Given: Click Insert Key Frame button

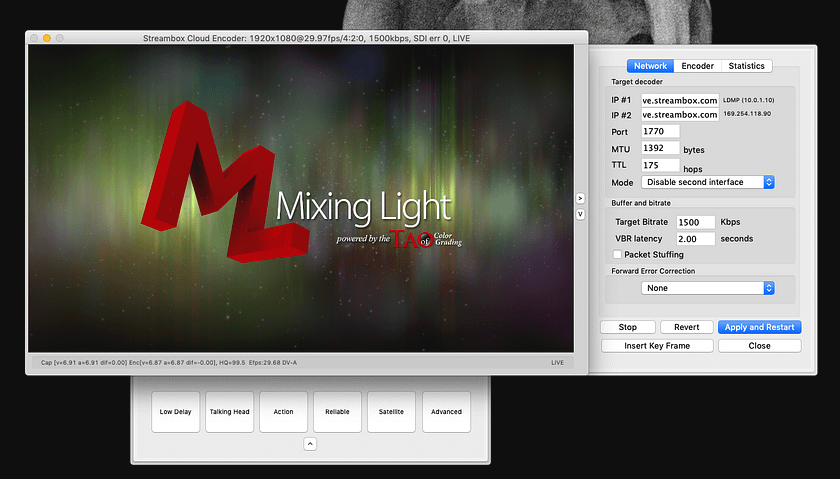Looking at the screenshot, I should 657,346.
